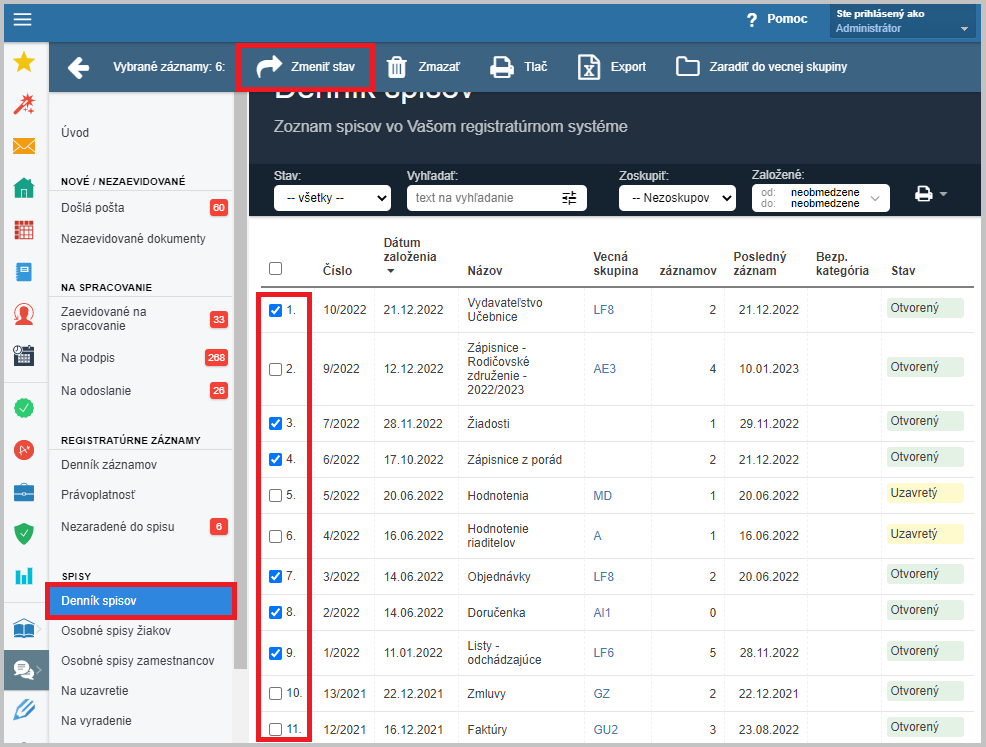Click the blue notebook icon
Image resolution: width=986 pixels, height=747 pixels.
24,272
